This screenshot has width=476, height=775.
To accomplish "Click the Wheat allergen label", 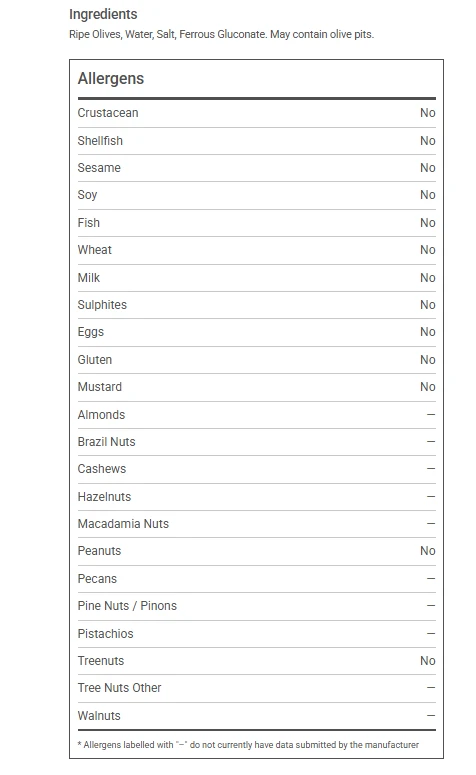I will point(94,250).
